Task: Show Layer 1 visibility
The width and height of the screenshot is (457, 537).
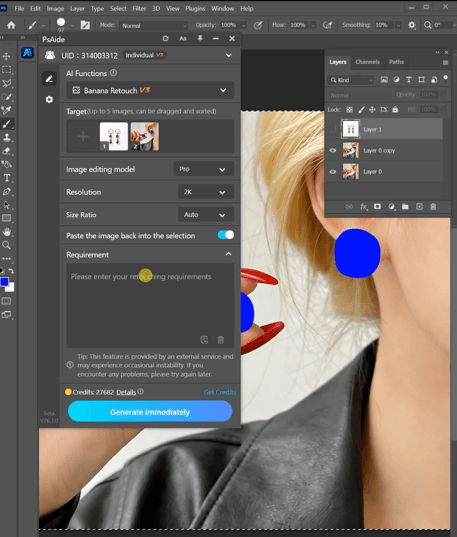Action: click(333, 129)
